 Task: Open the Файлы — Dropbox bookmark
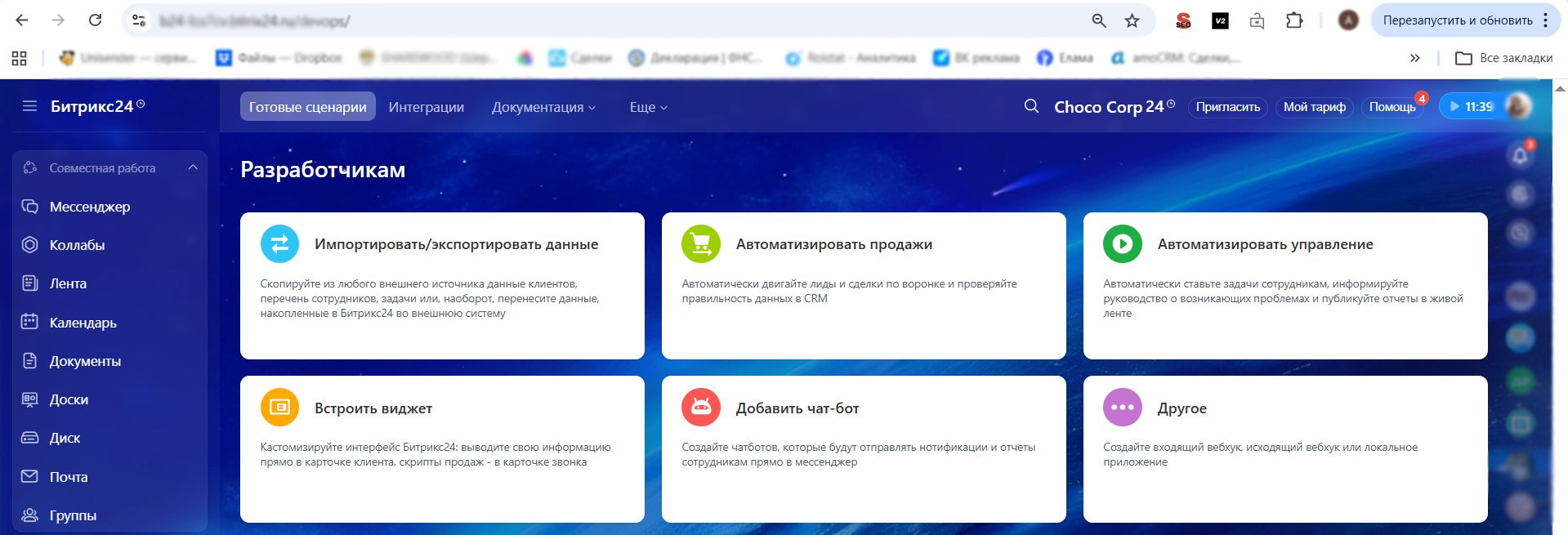[279, 58]
